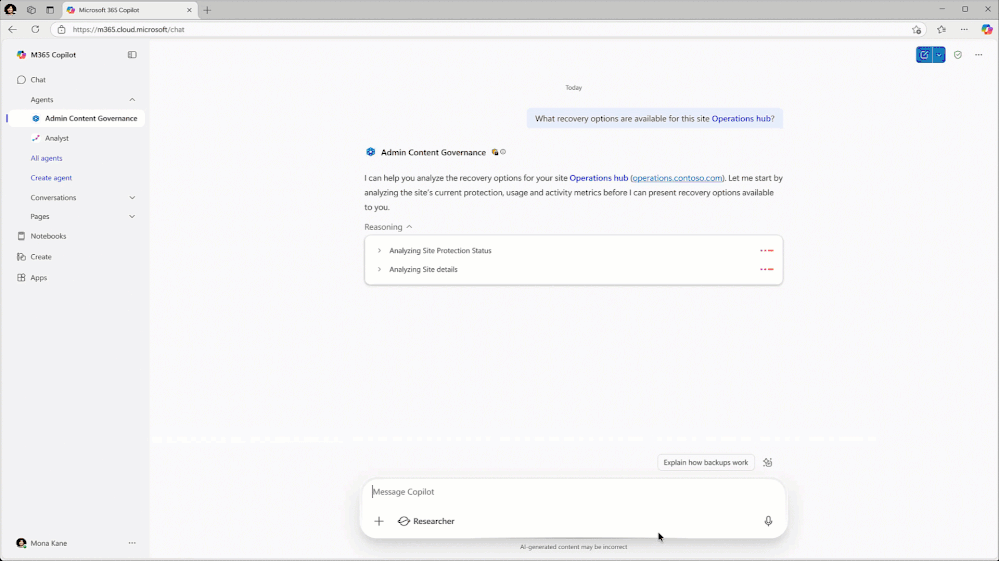Click the M365 Copilot logo

click(21, 55)
